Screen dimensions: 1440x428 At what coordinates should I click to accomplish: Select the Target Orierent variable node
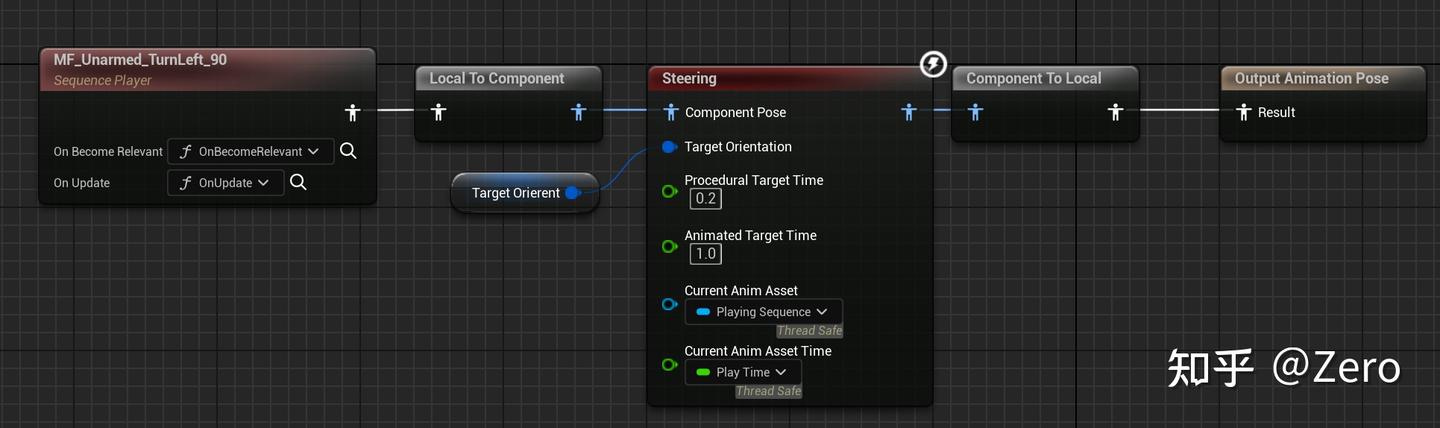point(515,193)
